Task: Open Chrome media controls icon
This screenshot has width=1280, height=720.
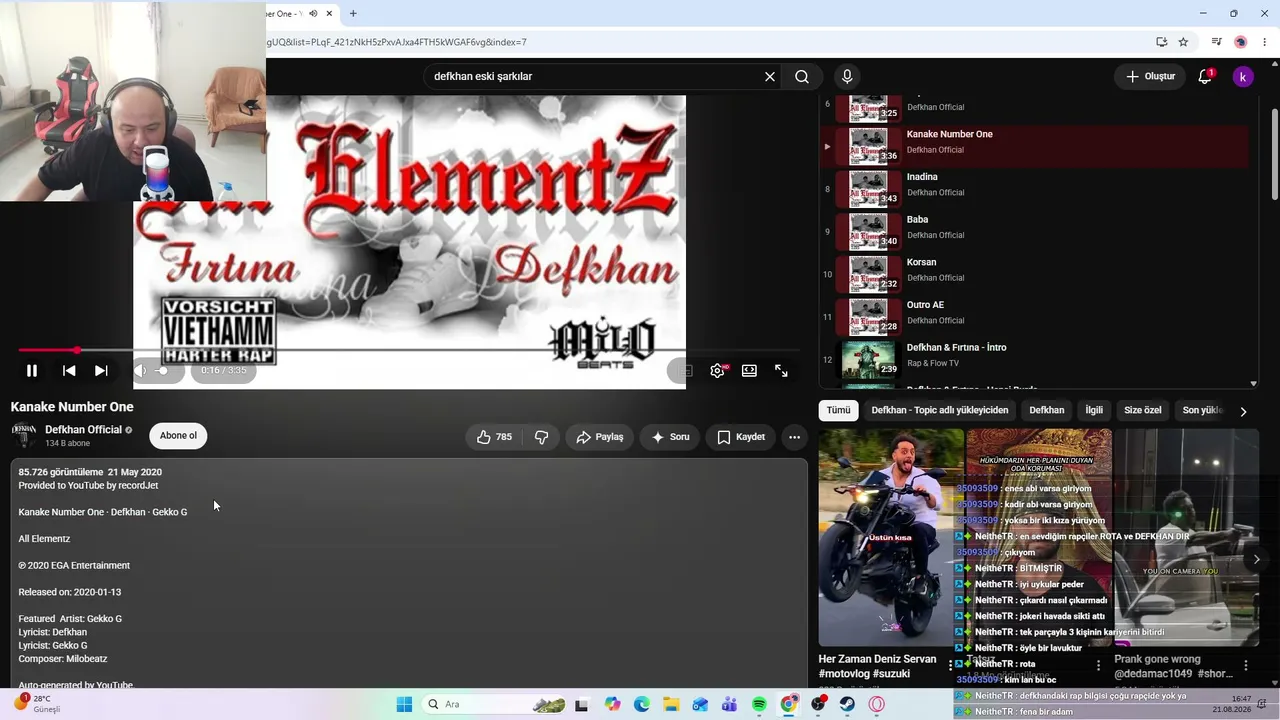Action: [x=1216, y=42]
